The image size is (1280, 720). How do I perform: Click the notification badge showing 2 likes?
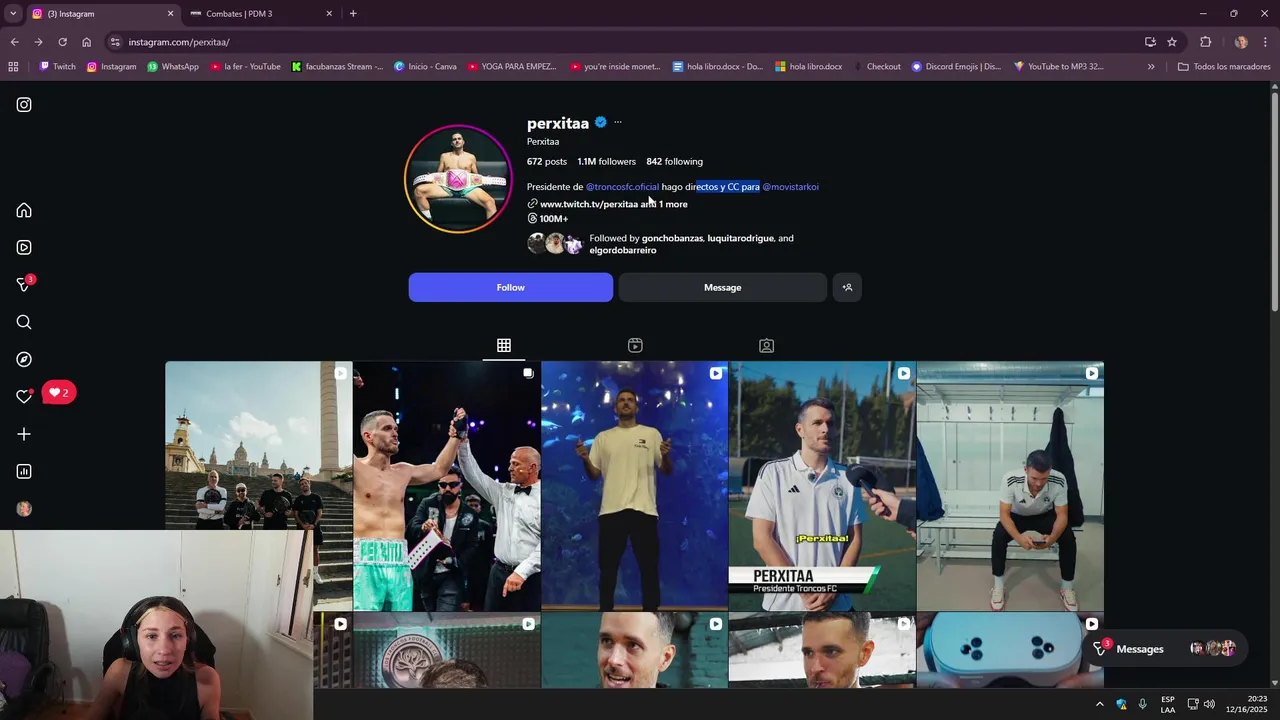pos(59,393)
